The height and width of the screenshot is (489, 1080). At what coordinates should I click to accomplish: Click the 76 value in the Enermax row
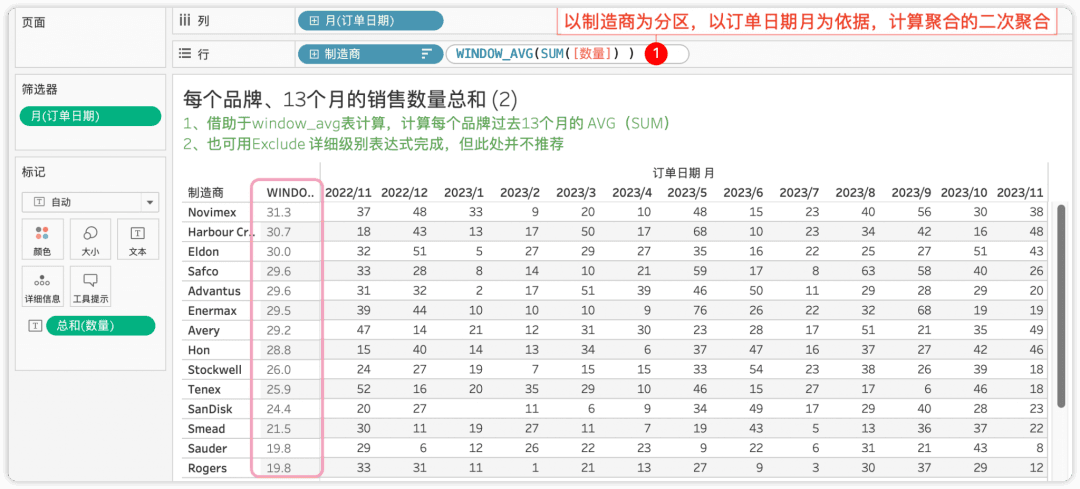coord(700,311)
